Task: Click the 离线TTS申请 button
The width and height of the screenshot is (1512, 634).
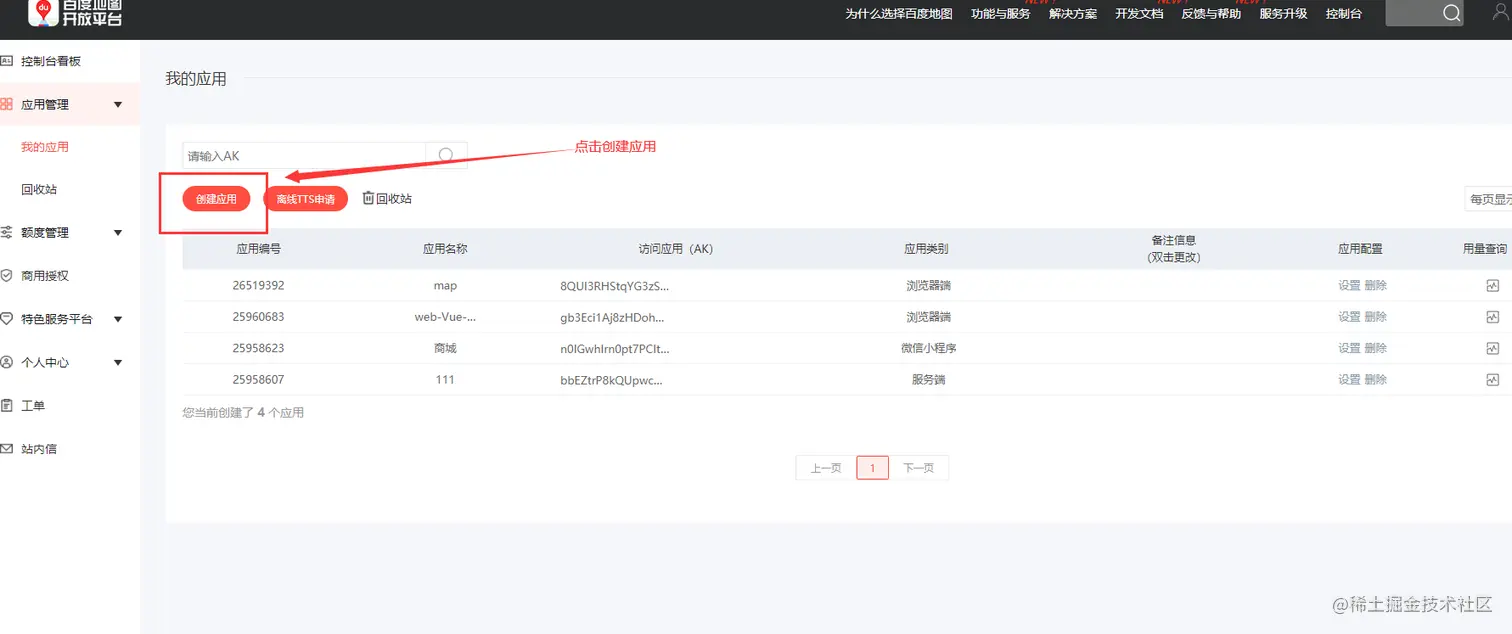Action: click(305, 199)
